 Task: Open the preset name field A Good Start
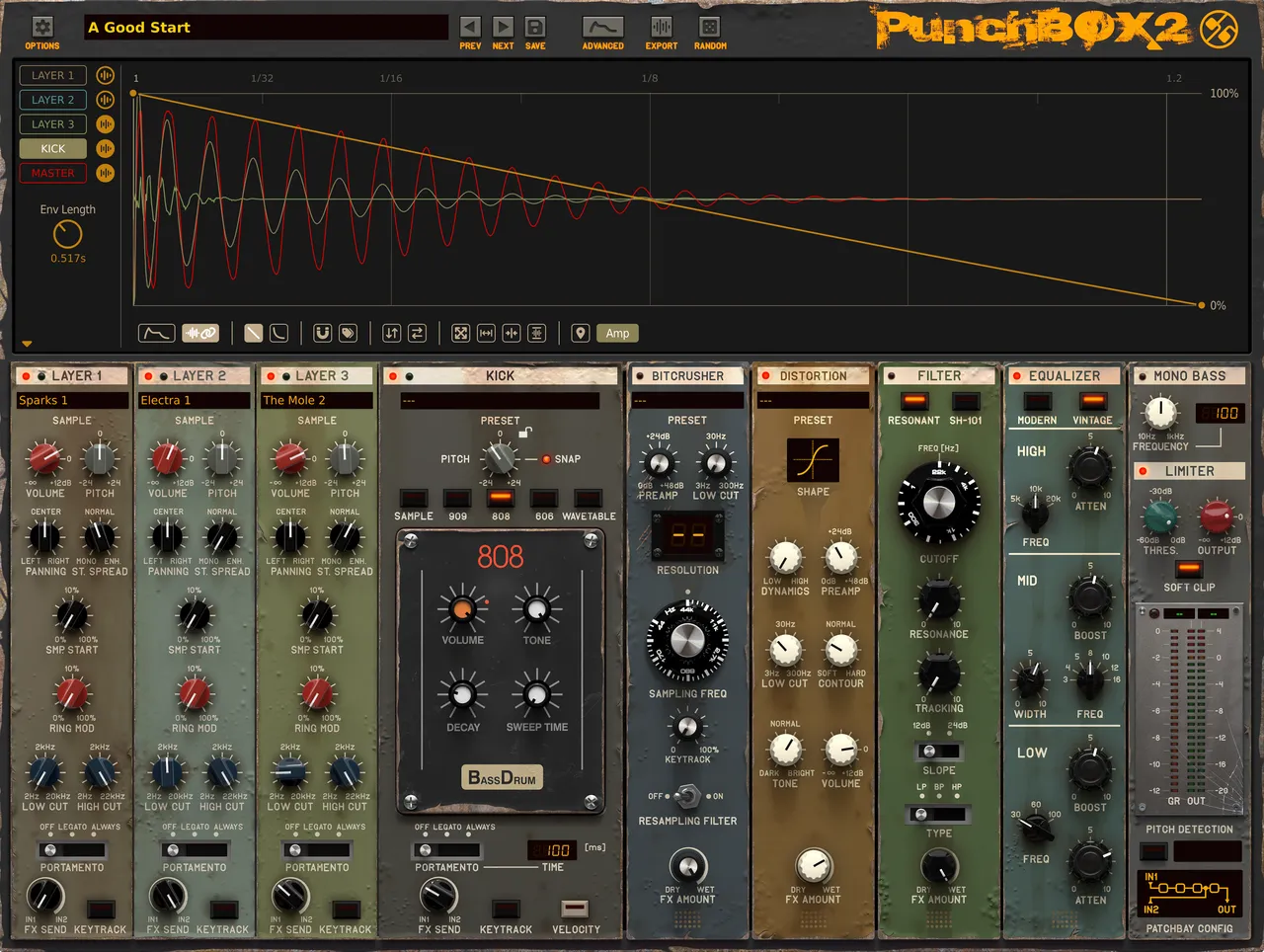[267, 28]
